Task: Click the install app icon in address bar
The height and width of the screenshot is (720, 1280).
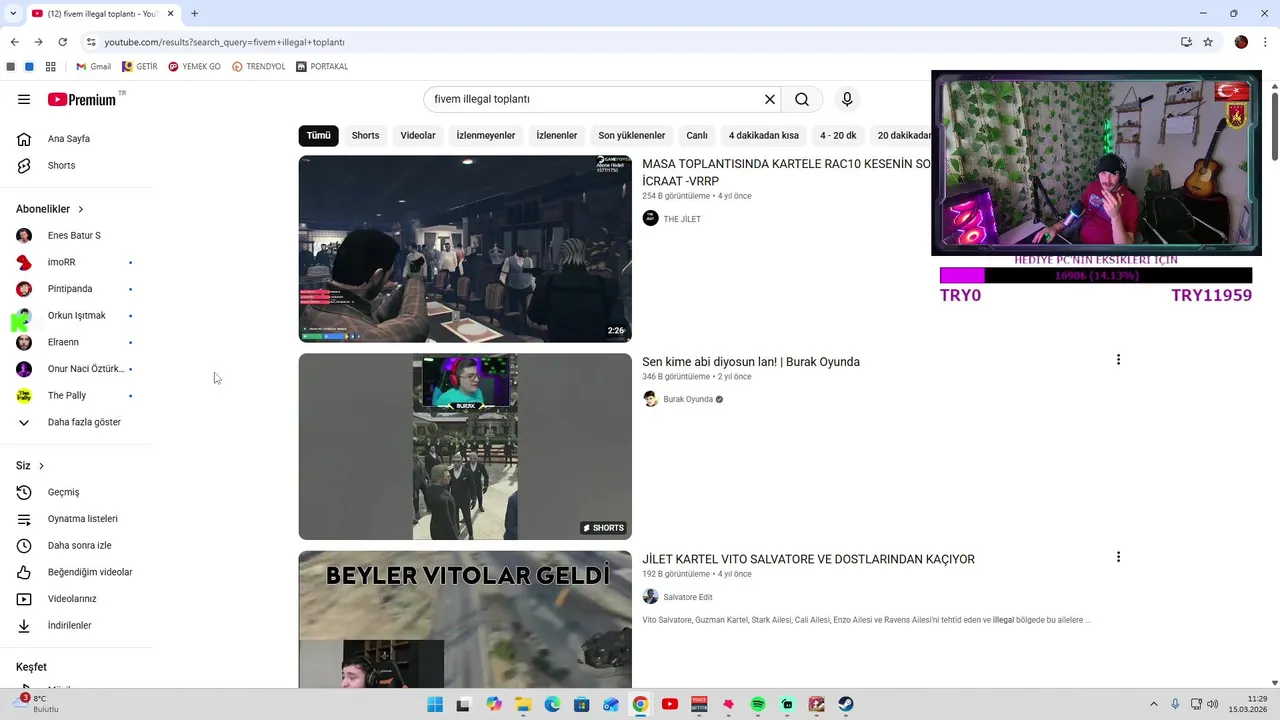Action: point(1186,42)
